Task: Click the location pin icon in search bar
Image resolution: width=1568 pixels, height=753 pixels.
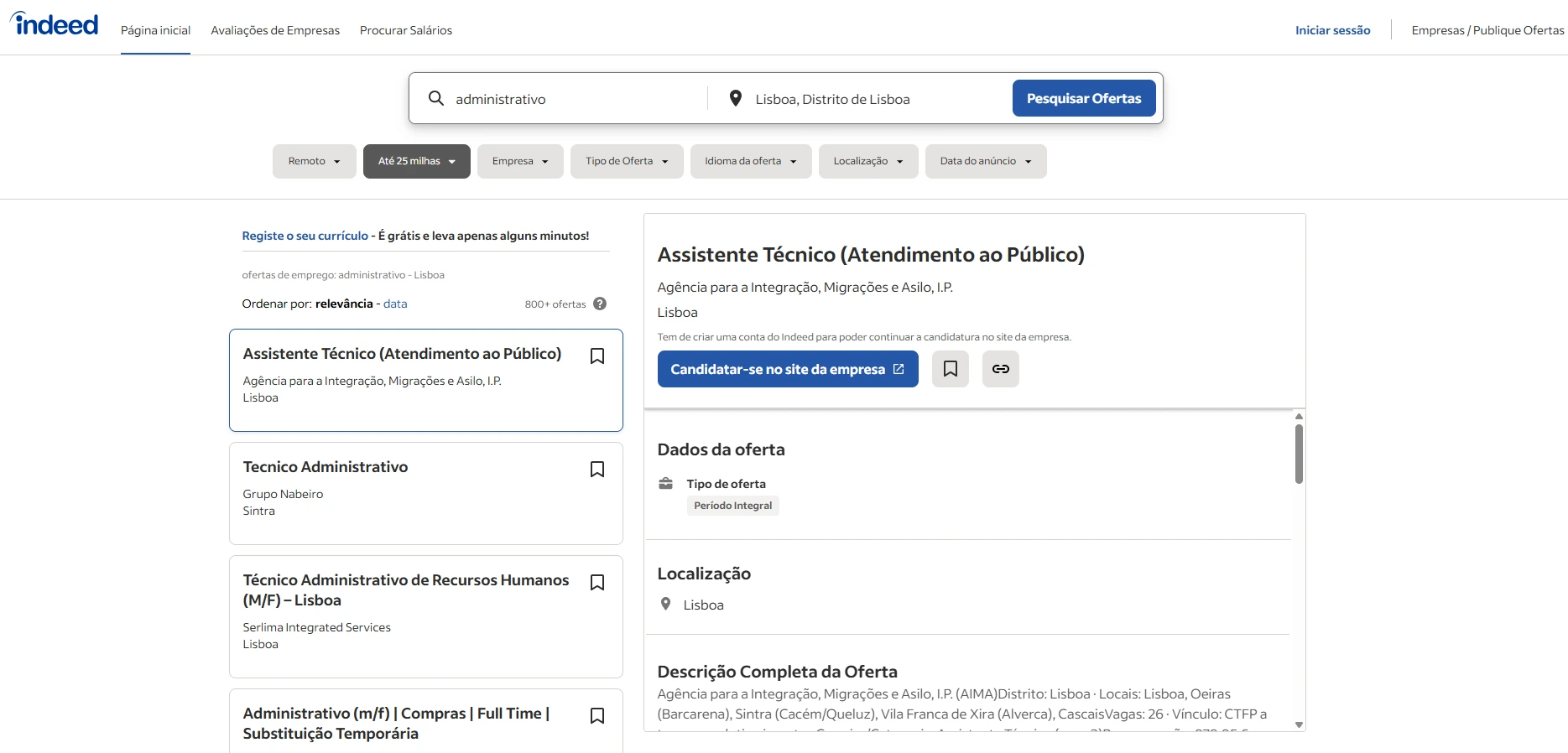Action: coord(736,98)
